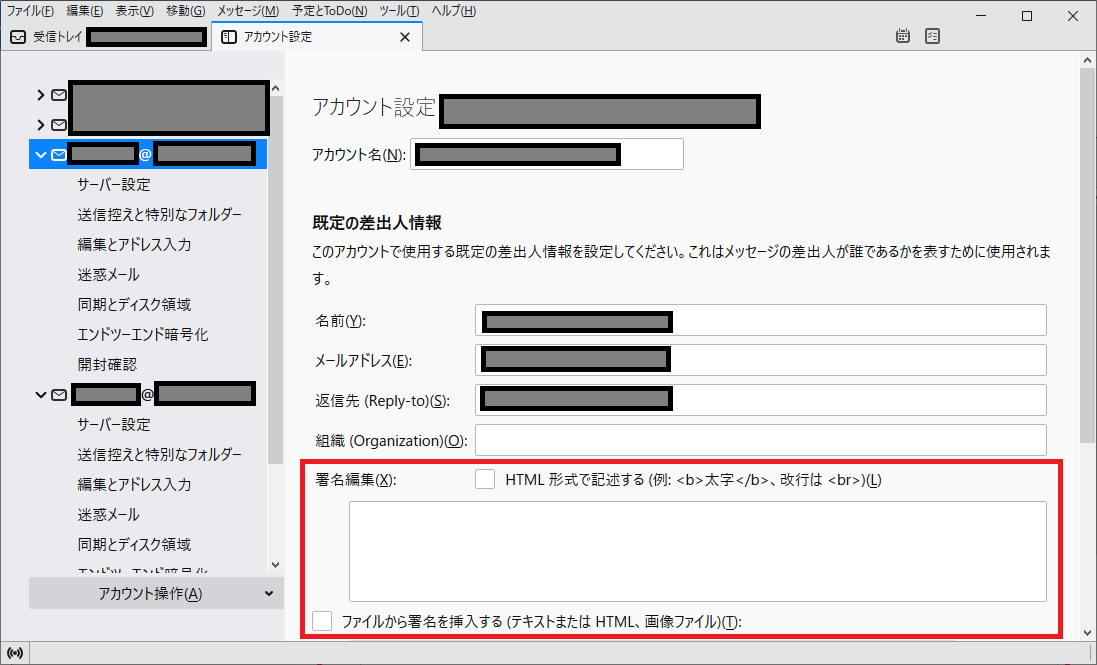Select エンドツーエンド暗号化 under selected account
Viewport: 1097px width, 665px height.
point(143,335)
